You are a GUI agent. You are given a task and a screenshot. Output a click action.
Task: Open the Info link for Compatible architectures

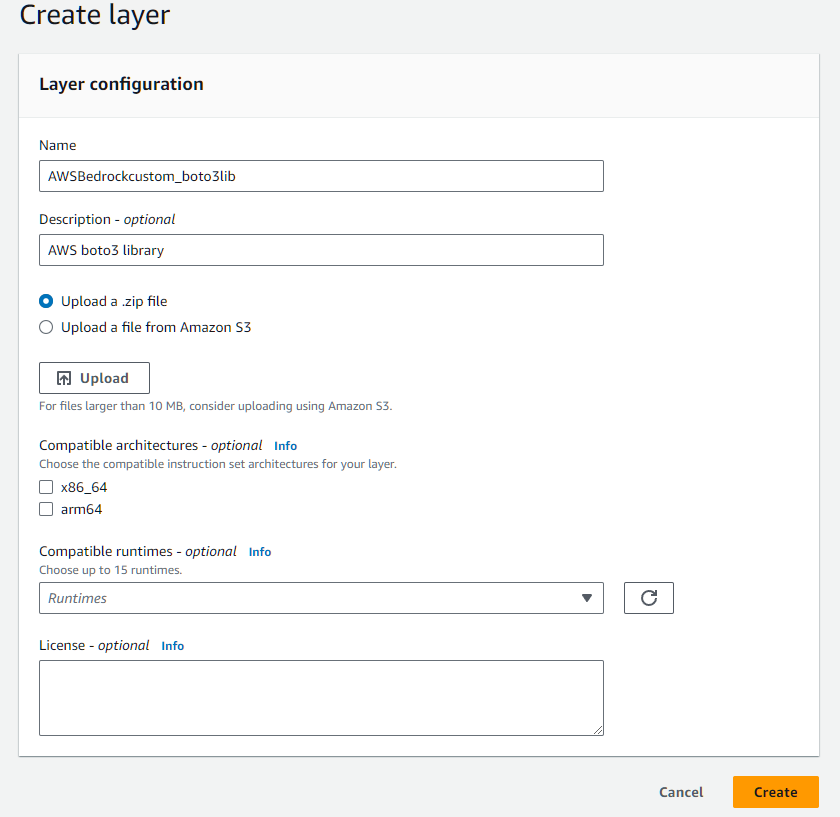285,445
